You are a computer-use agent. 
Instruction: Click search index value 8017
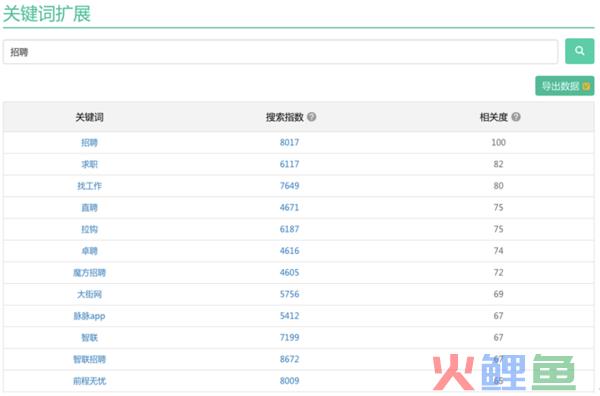[289, 143]
